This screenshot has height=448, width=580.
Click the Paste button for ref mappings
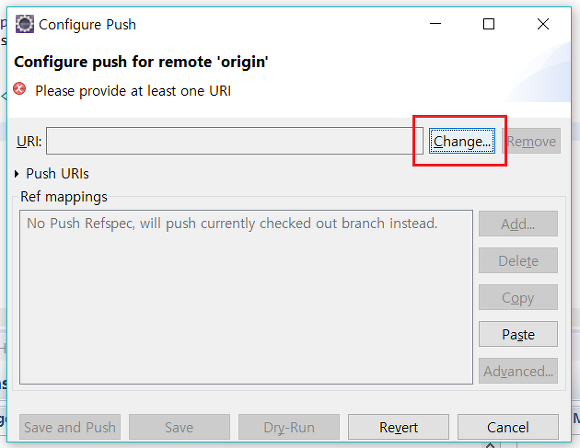tap(518, 334)
